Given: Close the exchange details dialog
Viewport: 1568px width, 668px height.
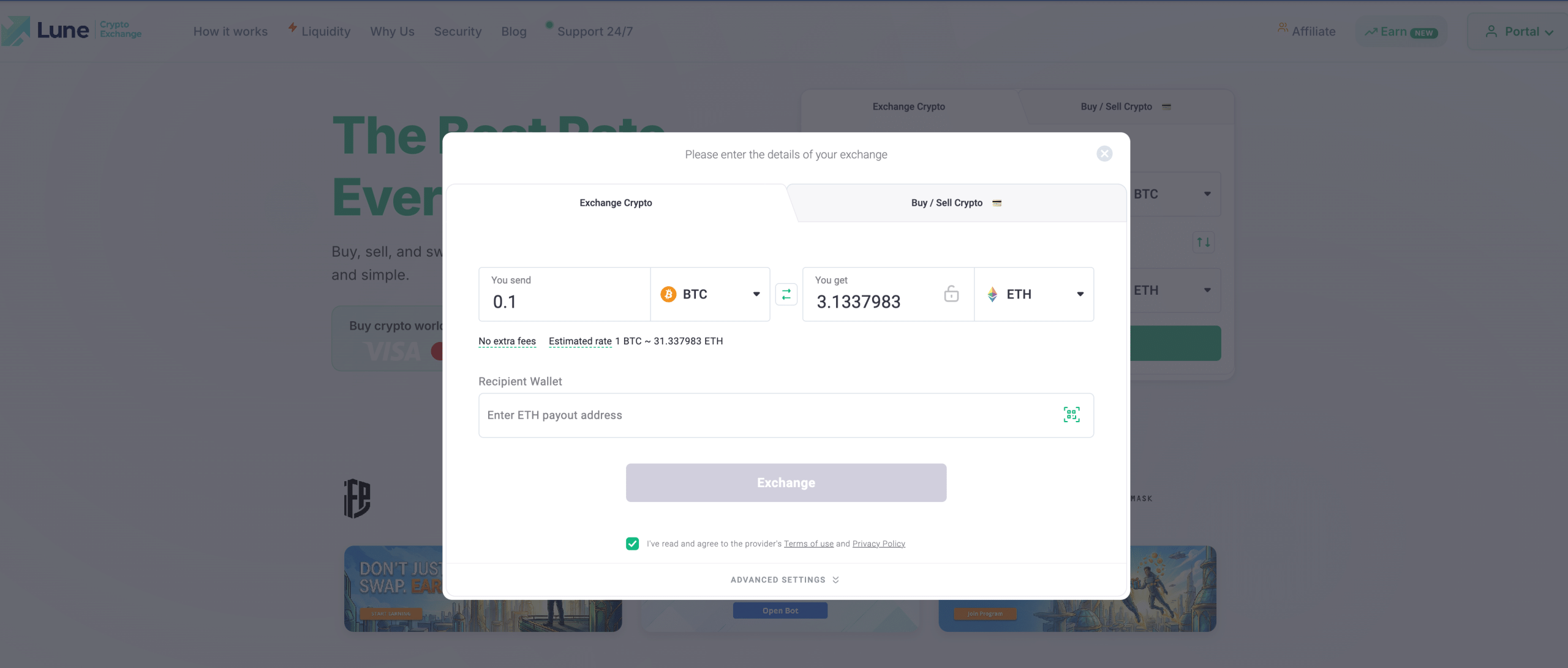Looking at the screenshot, I should pyautogui.click(x=1104, y=154).
